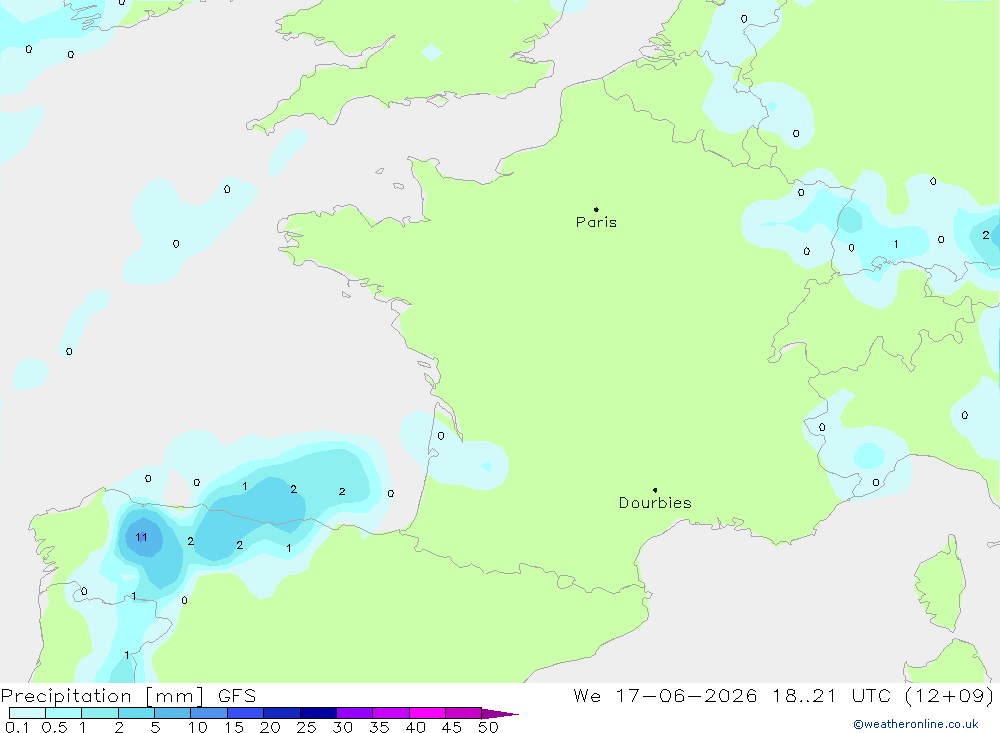Select the 5–10 mm legend swatch
Image resolution: width=1000 pixels, height=733 pixels.
[173, 713]
